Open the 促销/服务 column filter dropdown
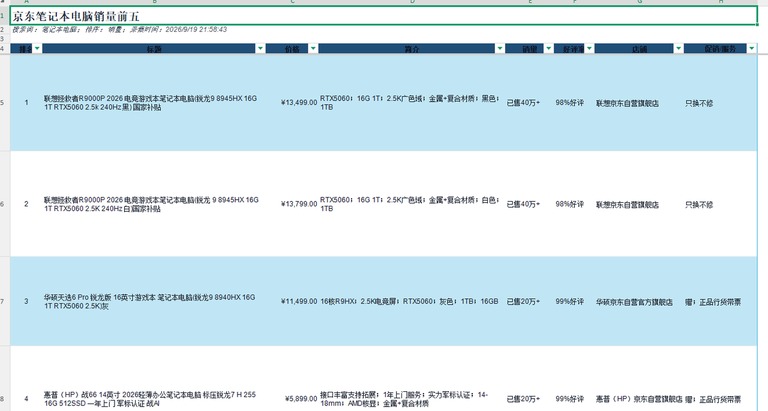This screenshot has height=411, width=768. tap(752, 48)
